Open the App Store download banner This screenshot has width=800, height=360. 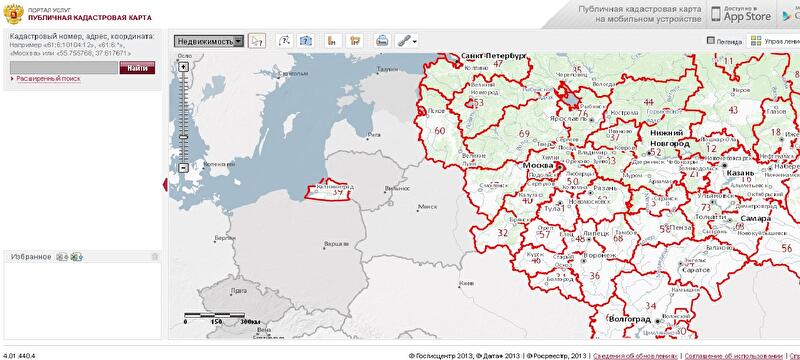[x=740, y=14]
